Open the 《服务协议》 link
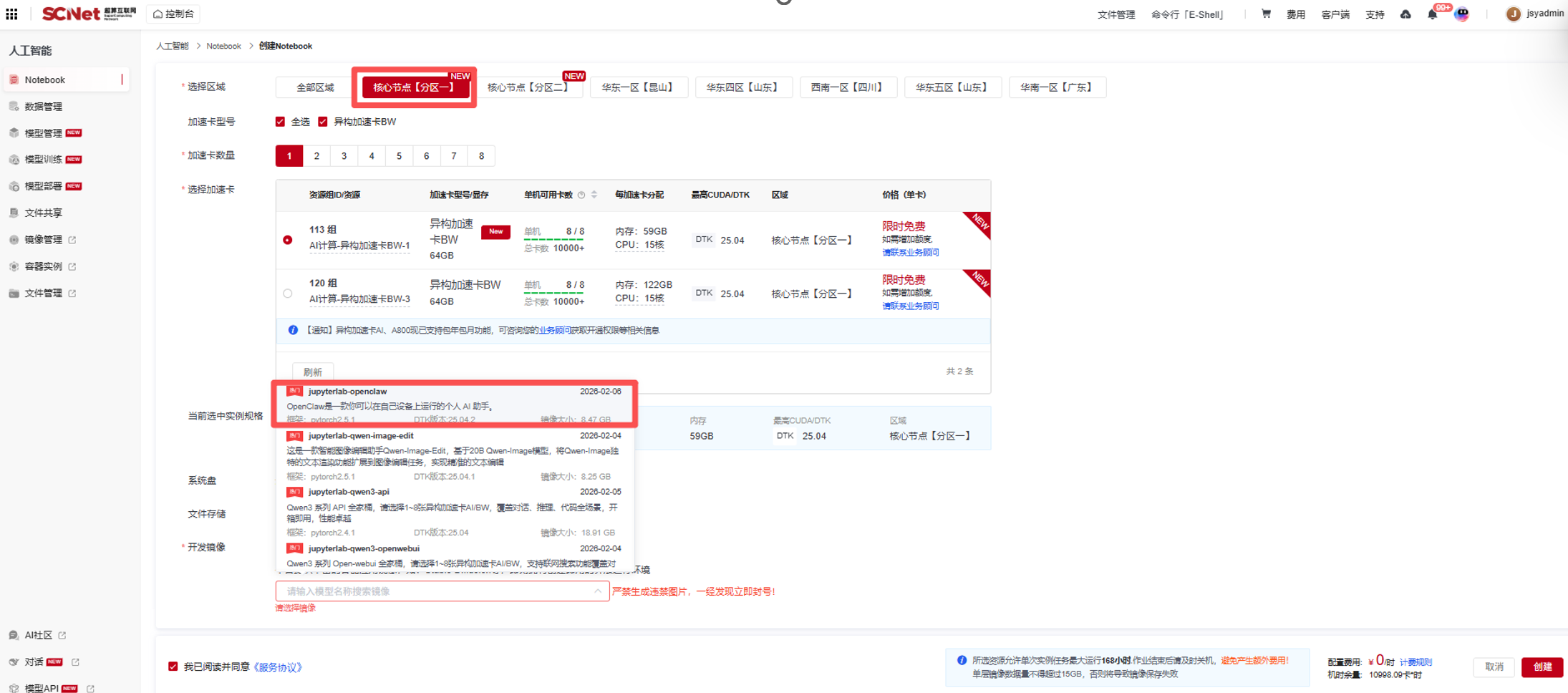The image size is (1568, 693). pyautogui.click(x=279, y=667)
